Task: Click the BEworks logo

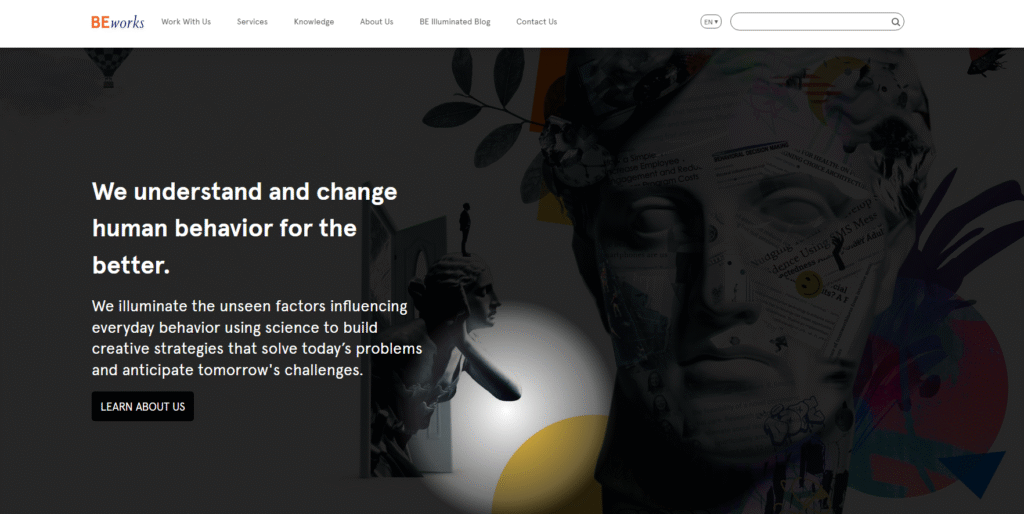Action: pos(118,22)
